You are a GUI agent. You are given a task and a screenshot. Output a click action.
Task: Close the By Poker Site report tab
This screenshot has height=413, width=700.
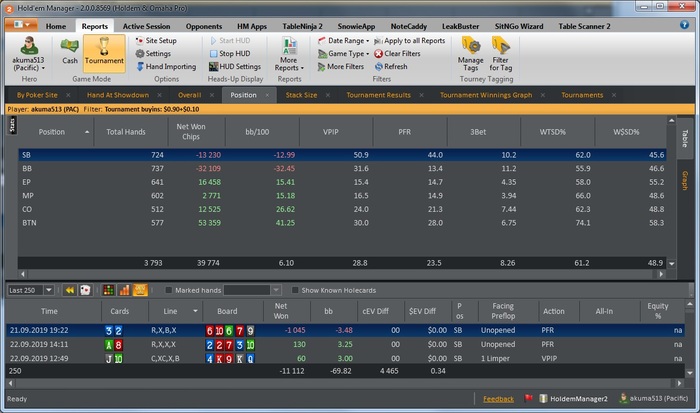click(x=68, y=95)
